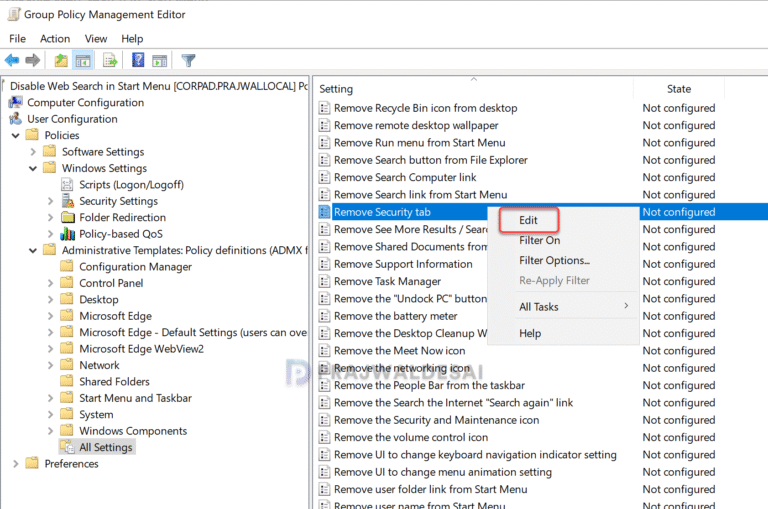
Task: Click policy icon beside Remove the volume control icon
Action: (324, 437)
